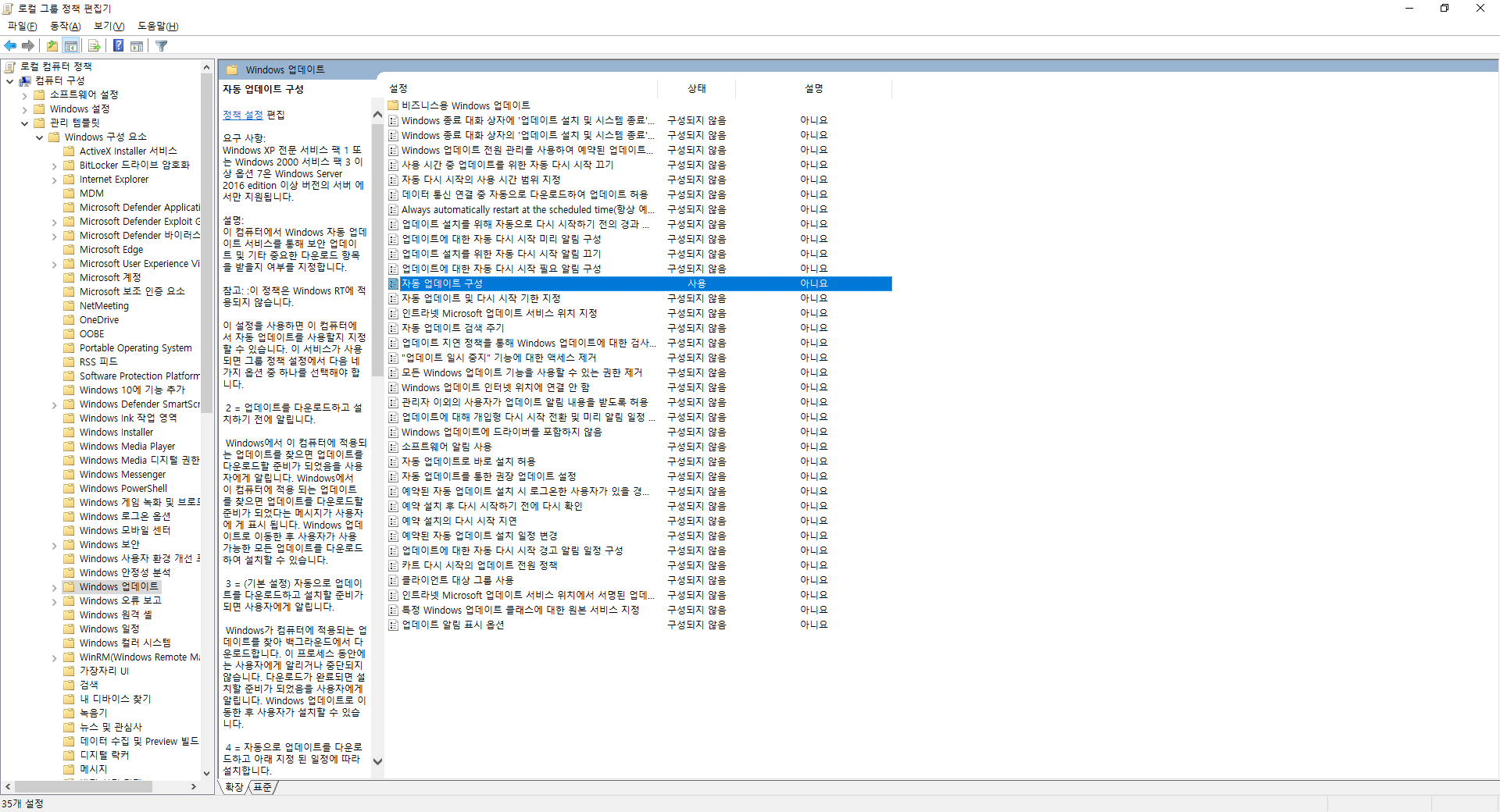Viewport: 1500px width, 812px height.
Task: Click the Export List toolbar icon
Action: tap(95, 46)
